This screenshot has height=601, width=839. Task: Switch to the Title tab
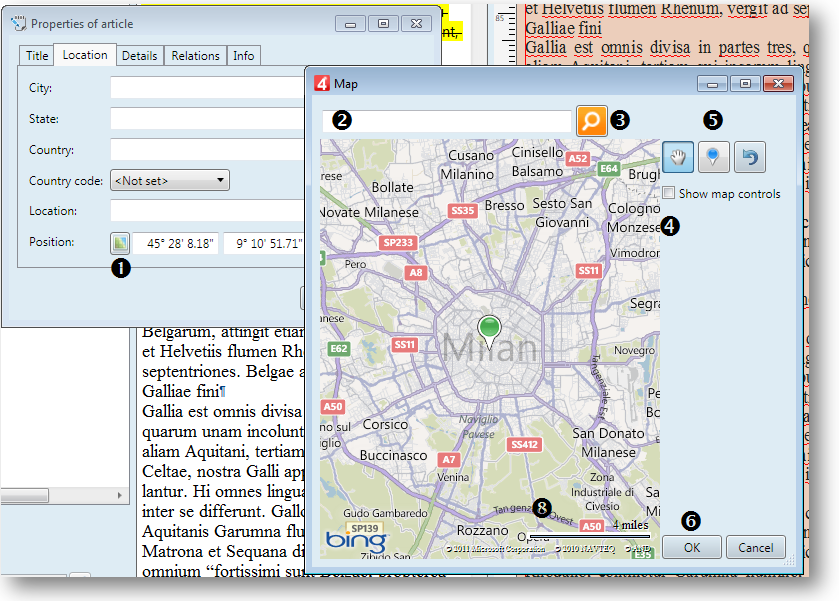37,56
